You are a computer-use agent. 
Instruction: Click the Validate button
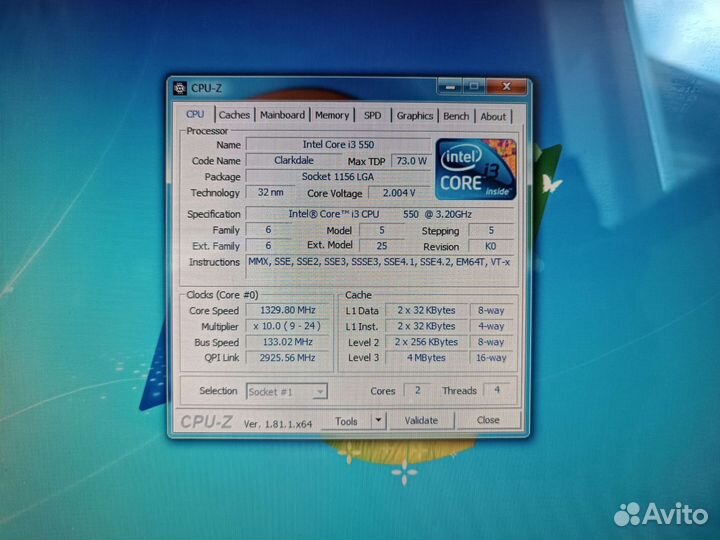coord(421,420)
